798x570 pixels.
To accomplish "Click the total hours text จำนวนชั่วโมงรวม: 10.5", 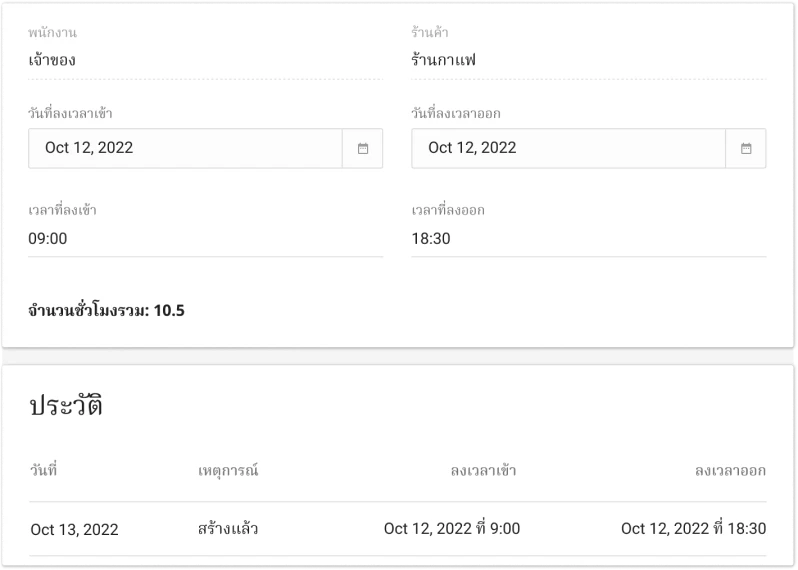I will tap(106, 311).
